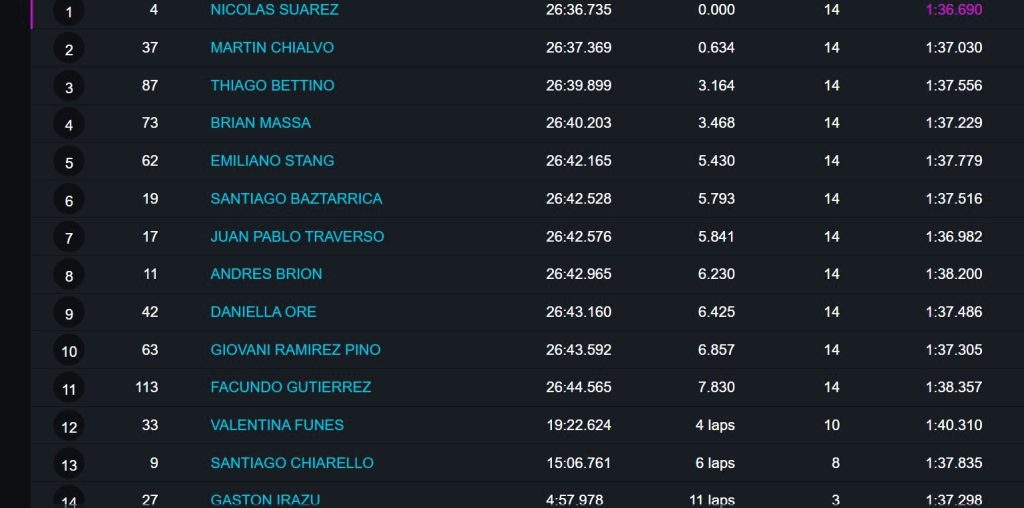Click position 10 circle badge
The image size is (1024, 508).
(69, 351)
